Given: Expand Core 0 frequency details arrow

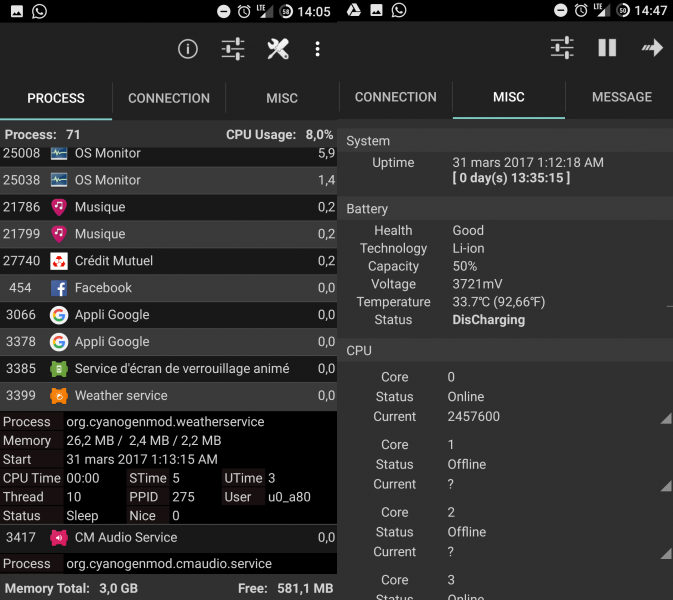Looking at the screenshot, I should [665, 419].
